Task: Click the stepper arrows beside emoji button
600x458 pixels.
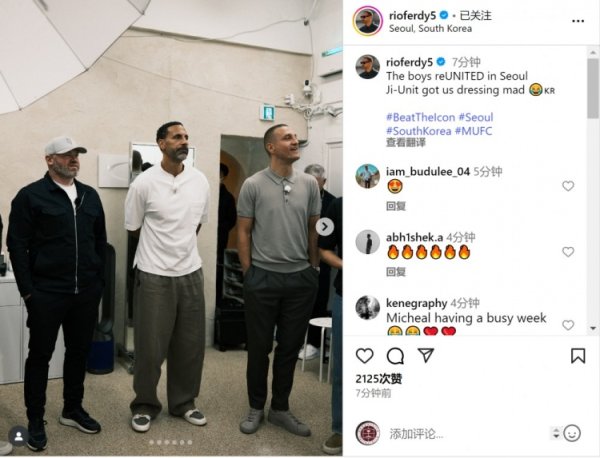Action: click(556, 434)
